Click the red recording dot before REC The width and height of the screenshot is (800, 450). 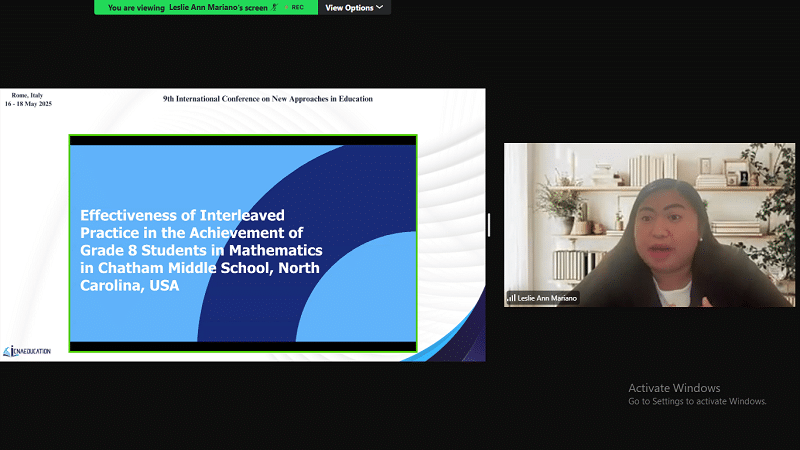coord(285,8)
